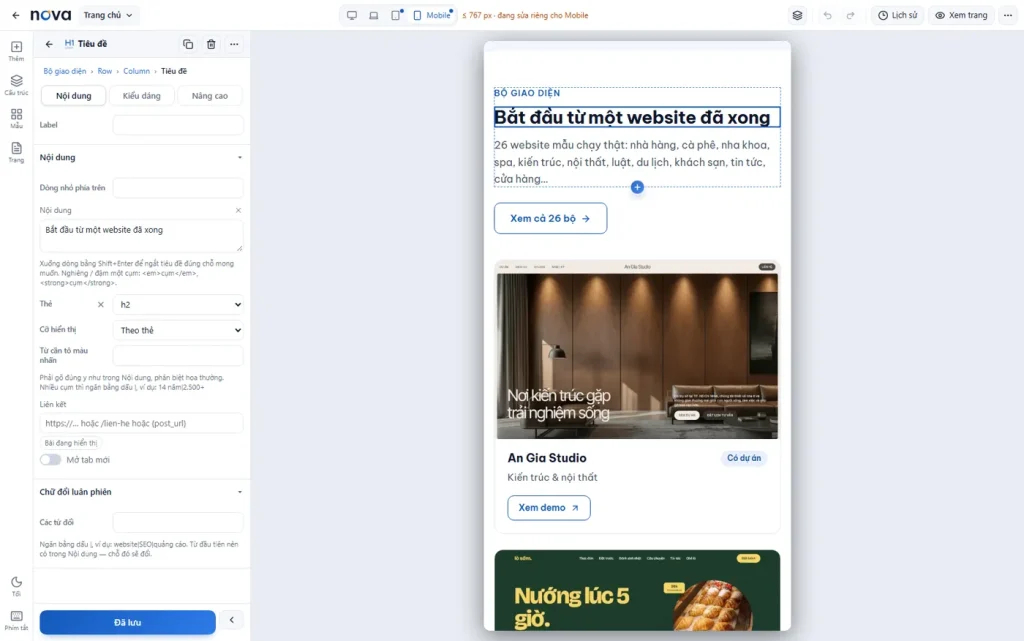Image resolution: width=1024 pixels, height=641 pixels.
Task: Switch to the Nâng cao tab
Action: (210, 95)
